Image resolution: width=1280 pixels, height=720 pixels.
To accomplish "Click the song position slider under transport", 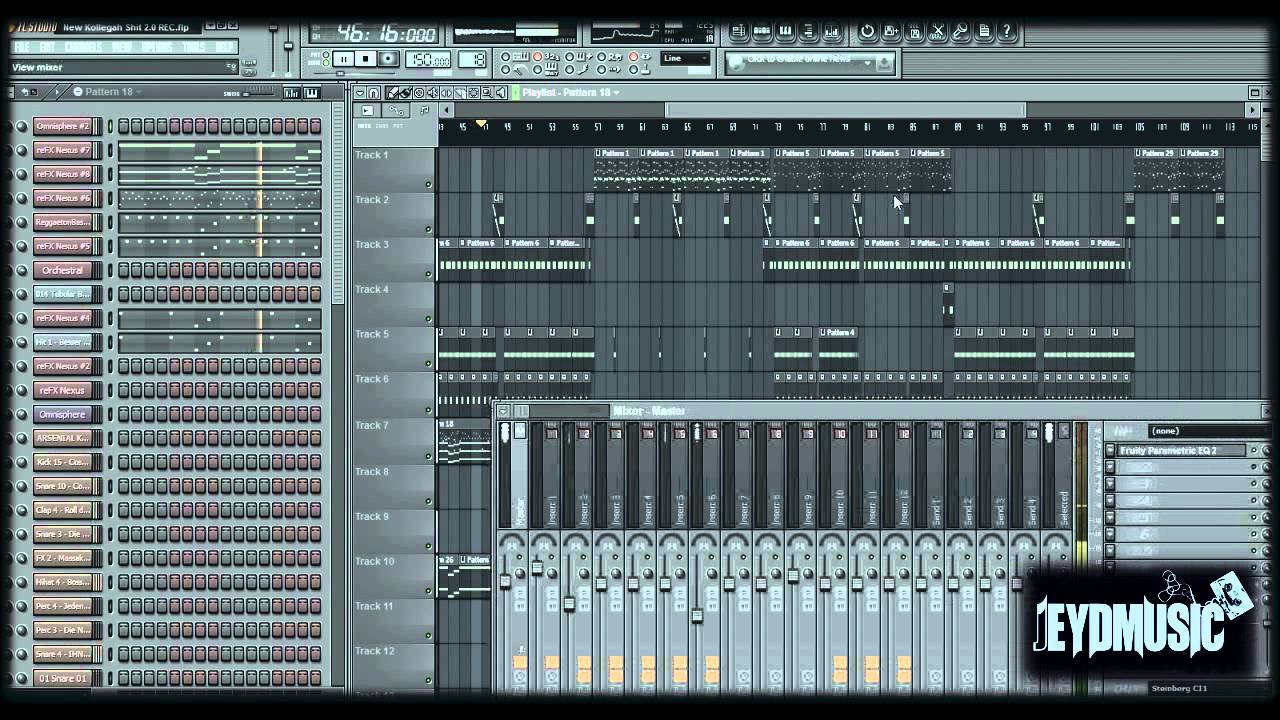I will 354,73.
